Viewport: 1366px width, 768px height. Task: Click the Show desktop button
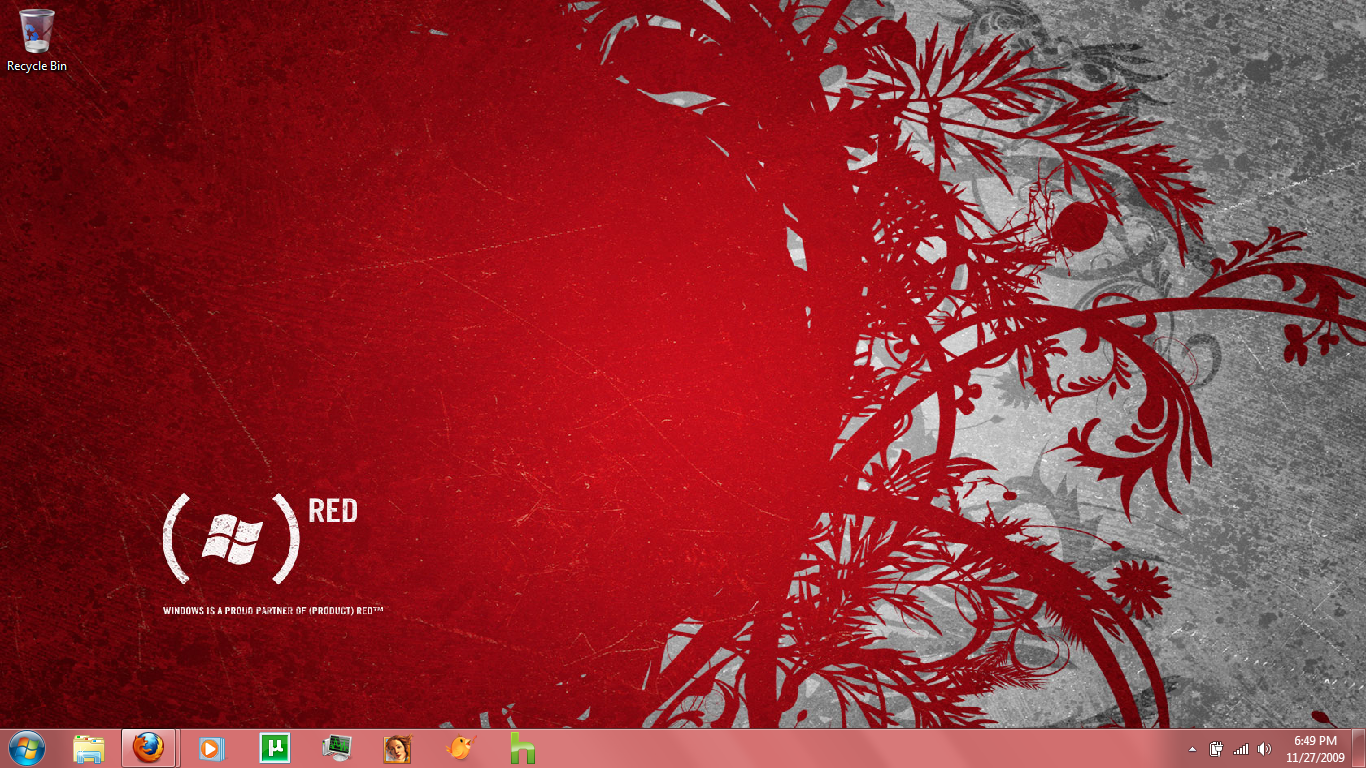point(1359,748)
